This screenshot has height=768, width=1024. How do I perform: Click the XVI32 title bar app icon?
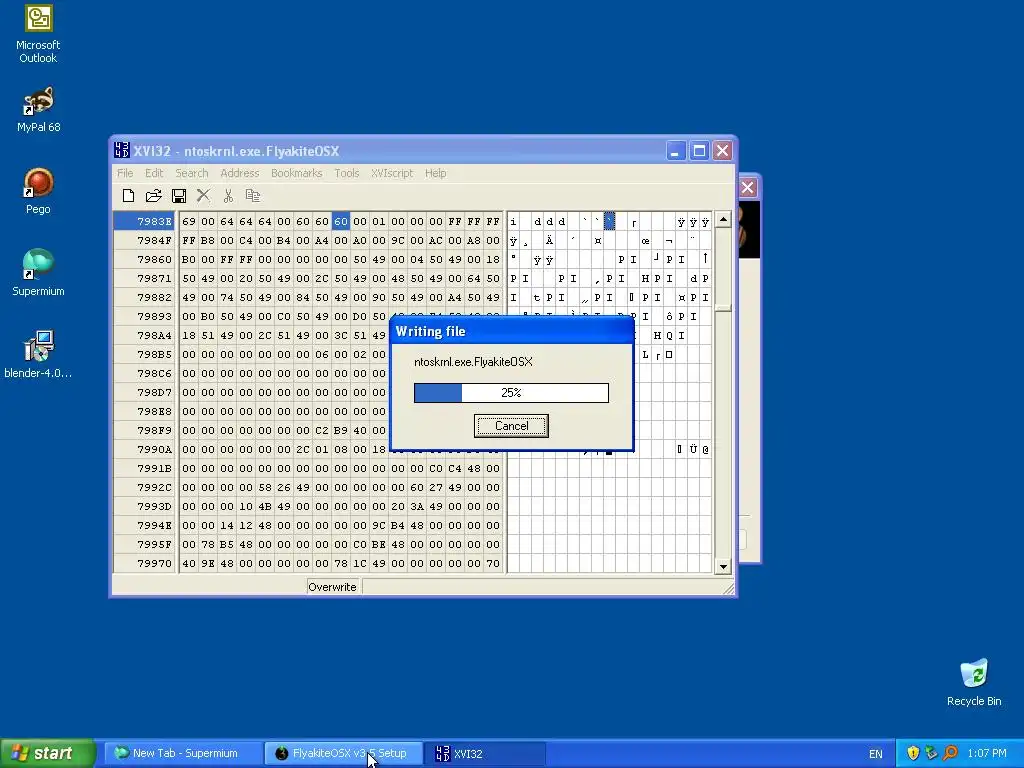coord(121,150)
